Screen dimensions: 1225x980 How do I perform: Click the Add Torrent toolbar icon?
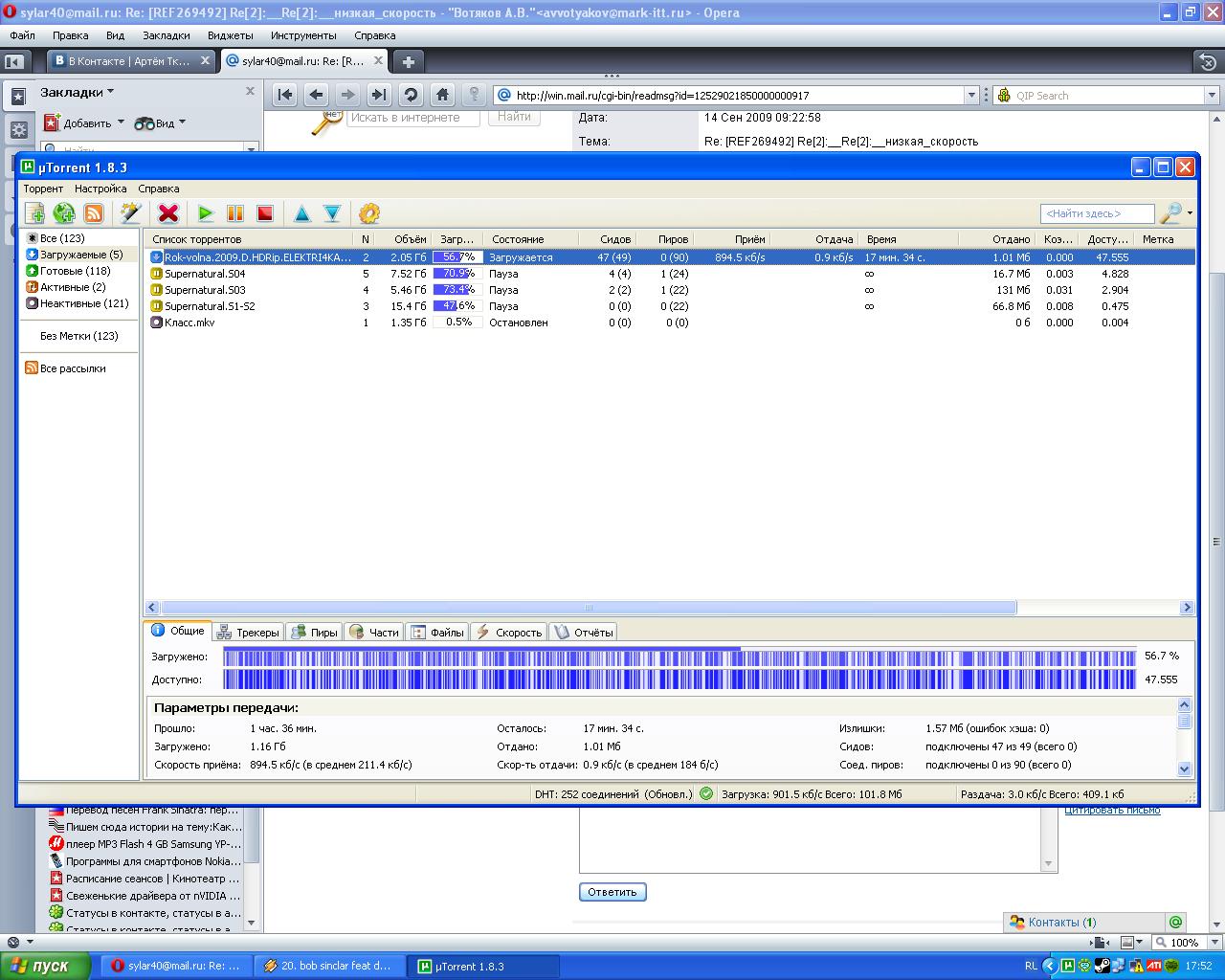34,213
